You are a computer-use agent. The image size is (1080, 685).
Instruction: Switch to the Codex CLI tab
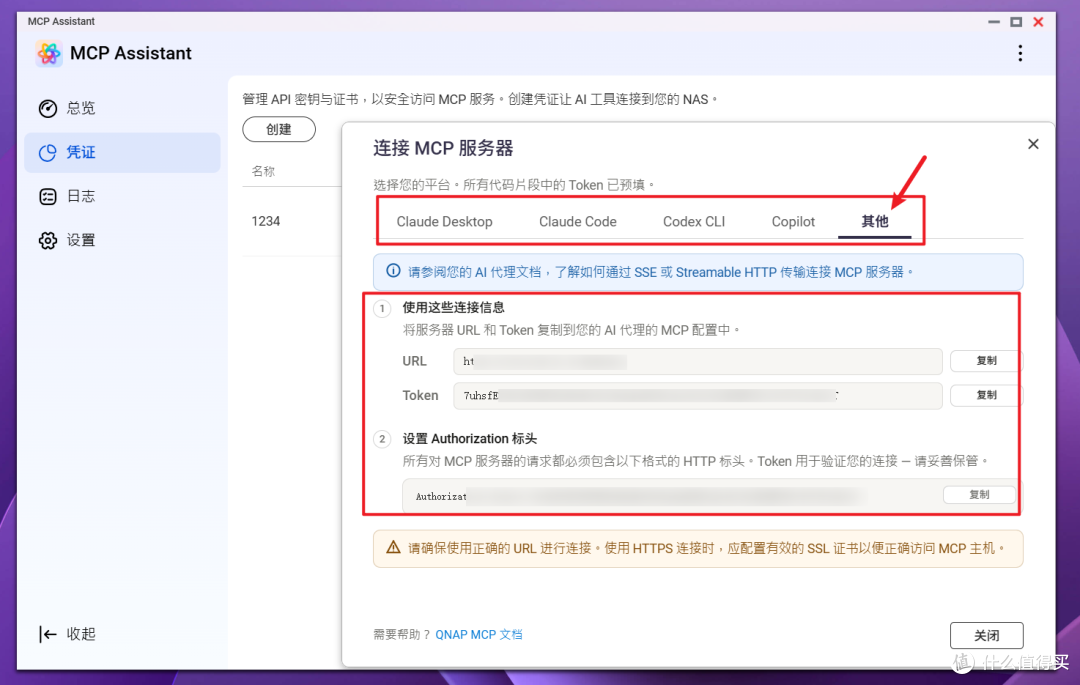[x=694, y=222]
